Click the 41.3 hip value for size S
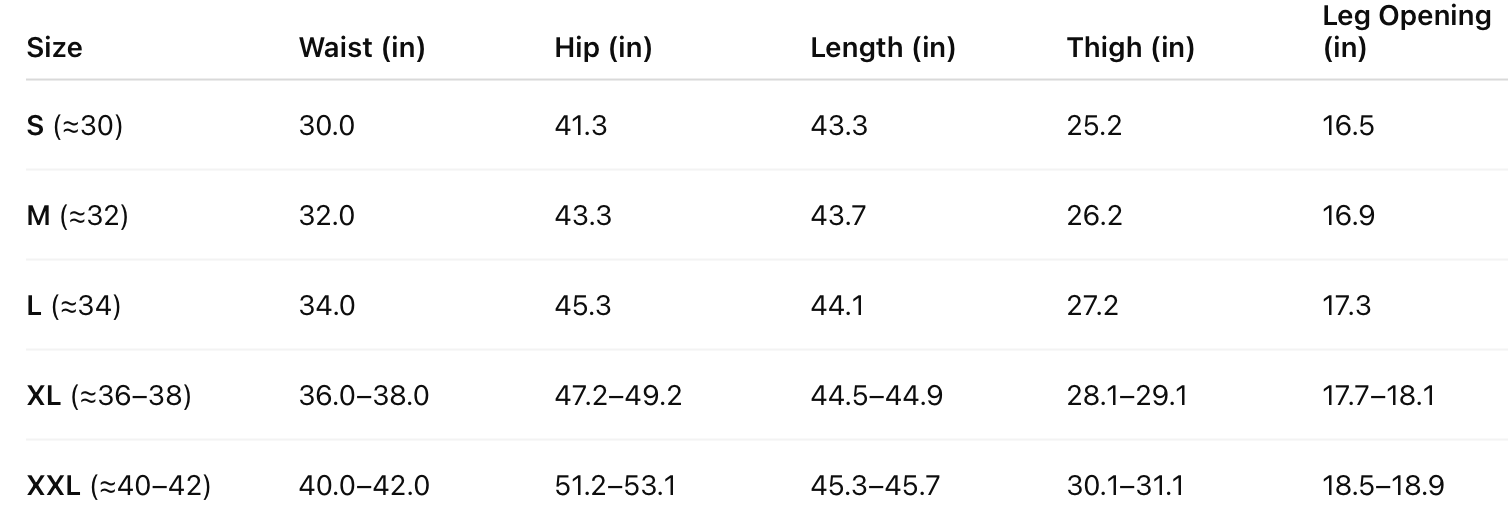This screenshot has height=530, width=1508. [580, 125]
